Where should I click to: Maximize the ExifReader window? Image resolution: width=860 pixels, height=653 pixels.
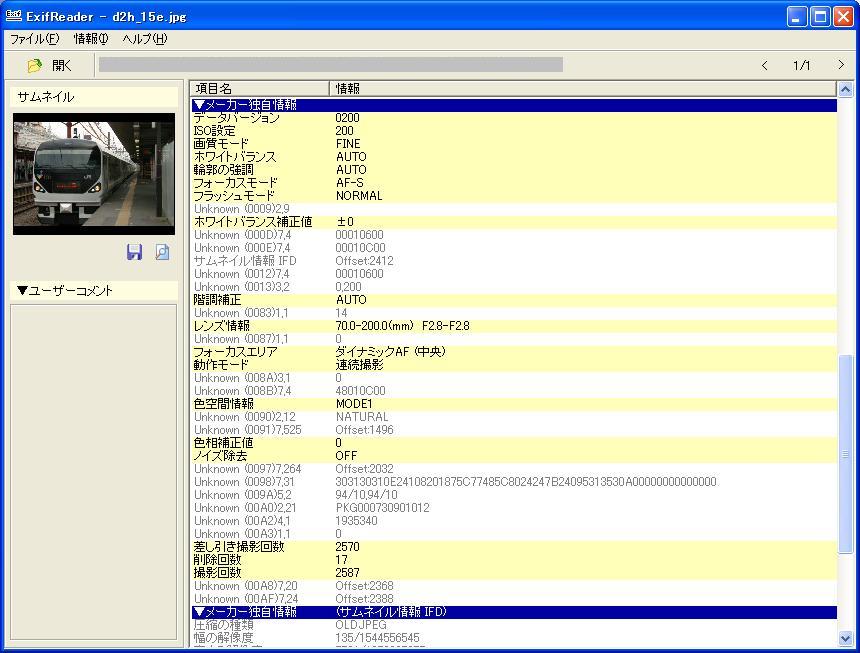coord(821,16)
